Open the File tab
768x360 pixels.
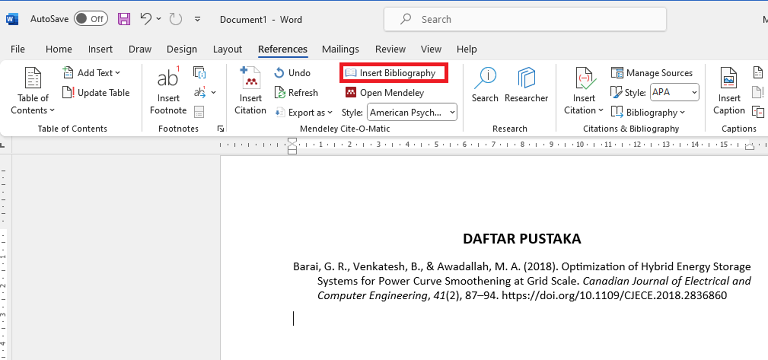(18, 49)
